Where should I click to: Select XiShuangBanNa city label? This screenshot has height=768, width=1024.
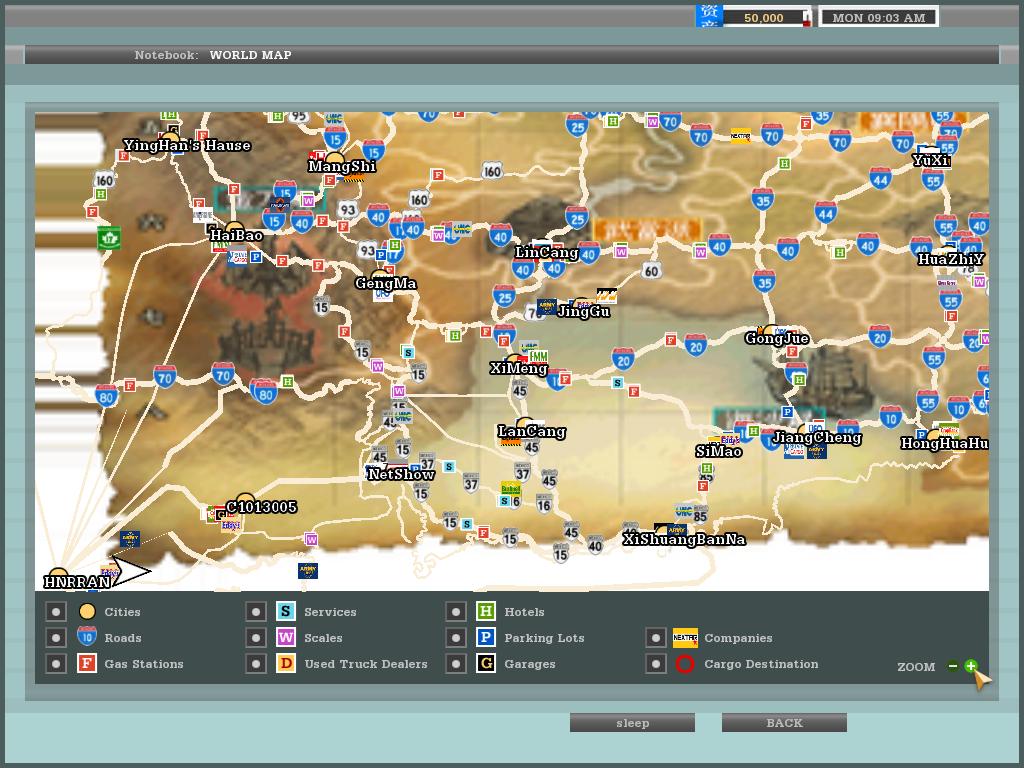[x=684, y=539]
